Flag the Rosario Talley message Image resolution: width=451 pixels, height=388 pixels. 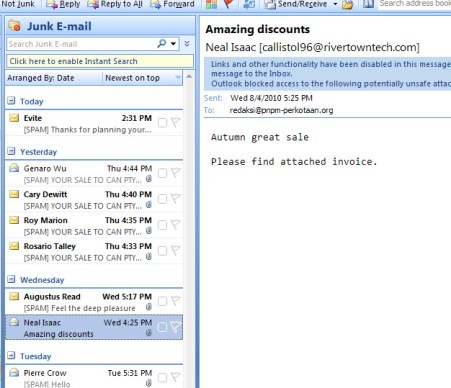tap(176, 251)
